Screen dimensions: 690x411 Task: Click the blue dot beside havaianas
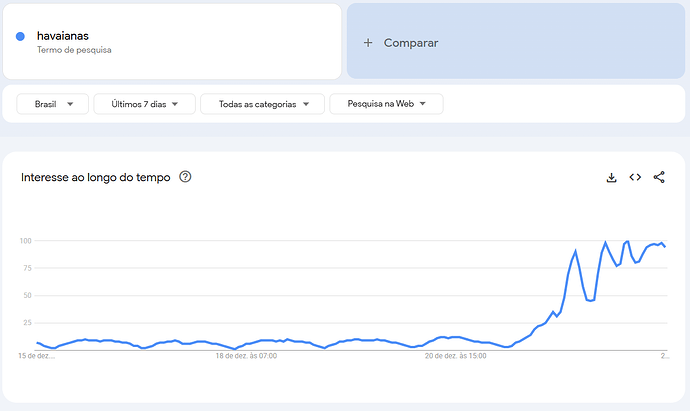click(x=20, y=37)
